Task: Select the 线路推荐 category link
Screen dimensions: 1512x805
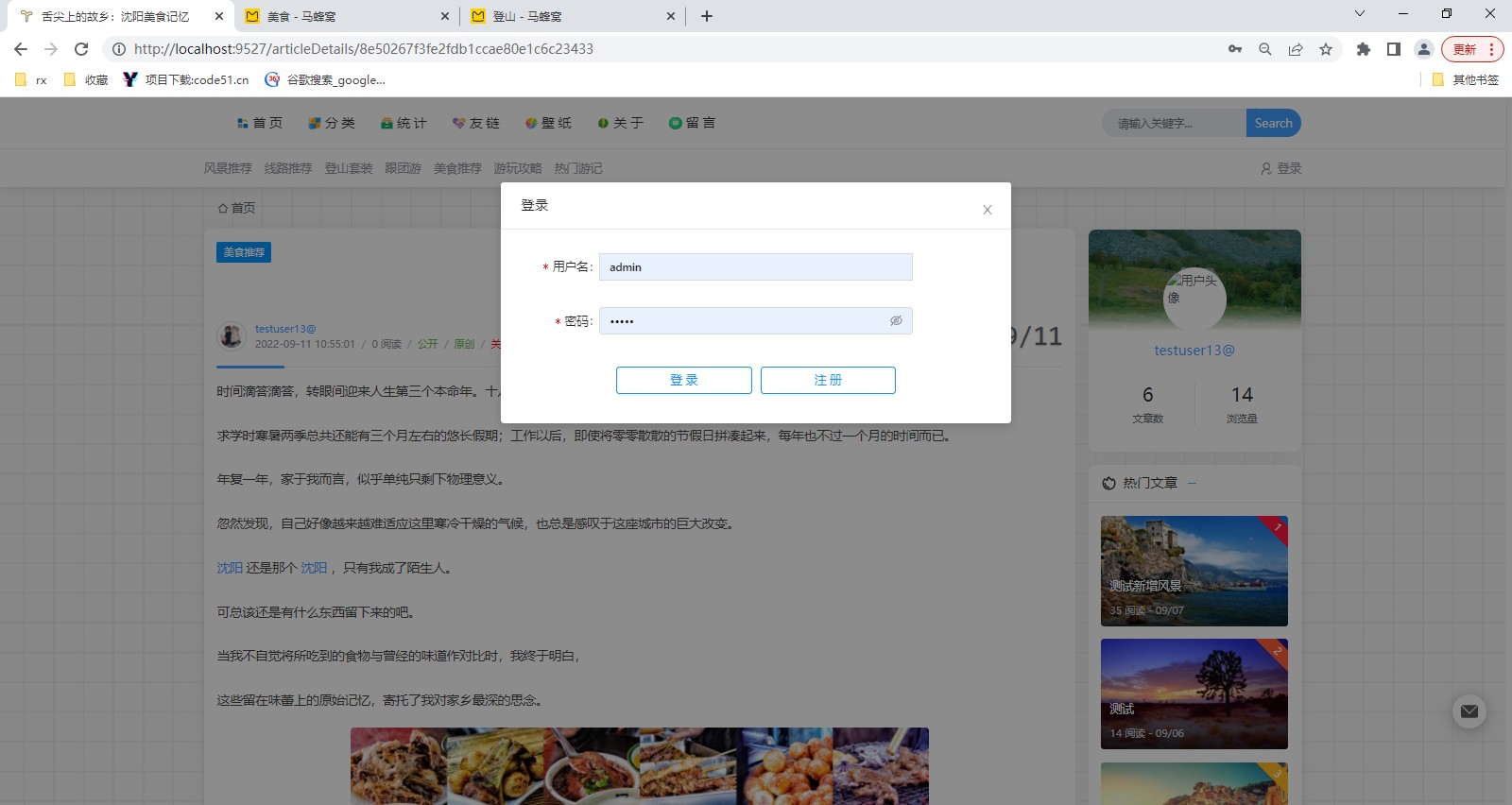Action: pyautogui.click(x=288, y=168)
